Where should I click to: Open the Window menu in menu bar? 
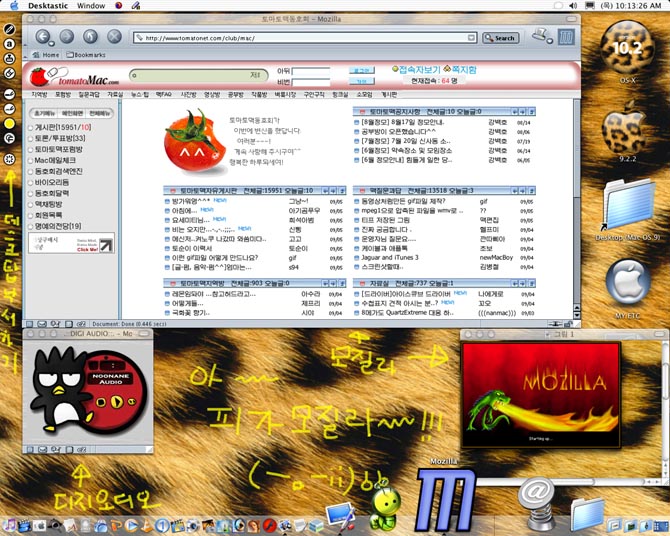(x=91, y=6)
